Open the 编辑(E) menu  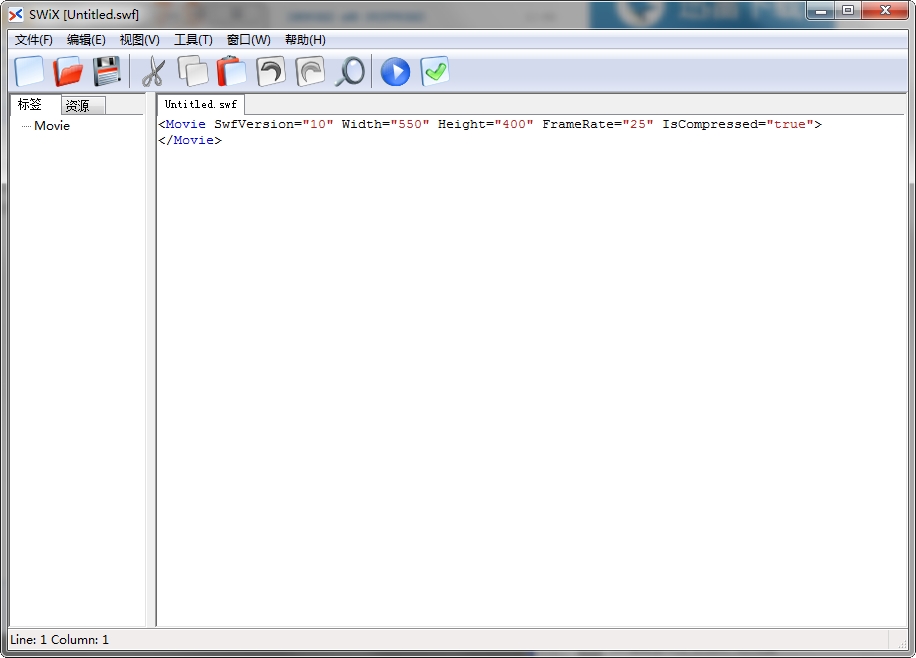[x=86, y=40]
